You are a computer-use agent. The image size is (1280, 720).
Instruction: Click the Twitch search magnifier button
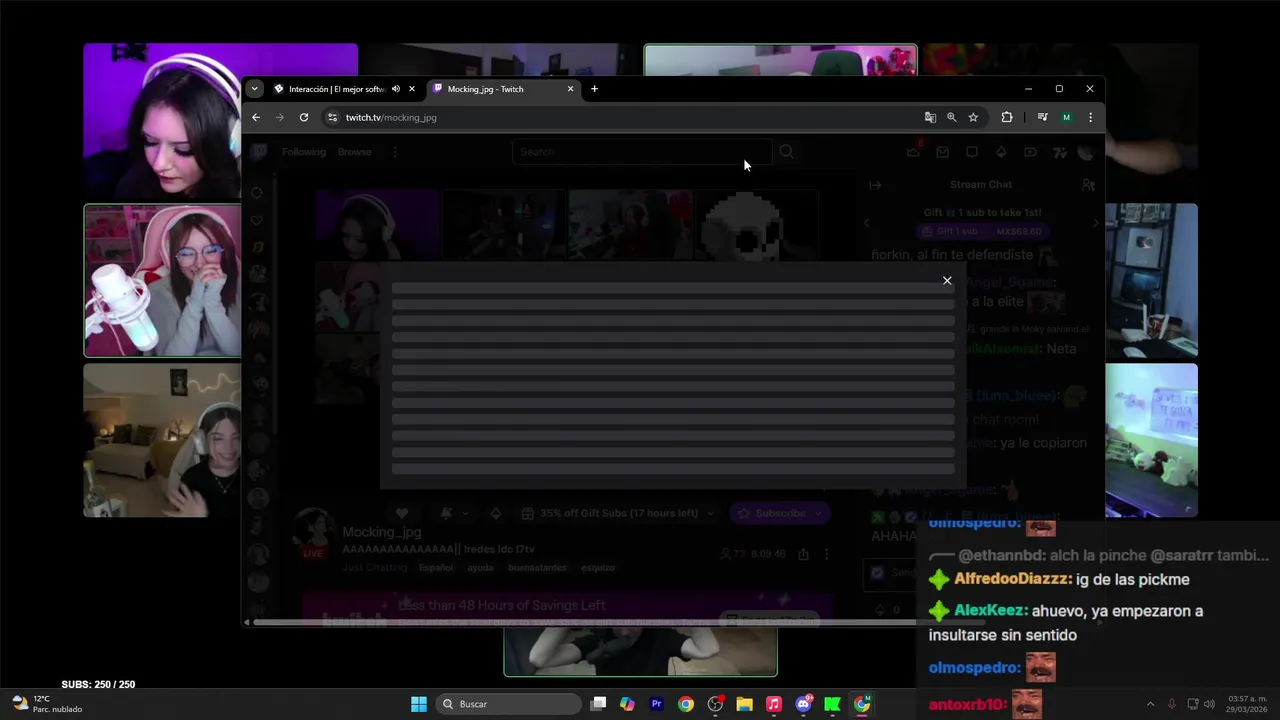[x=787, y=152]
